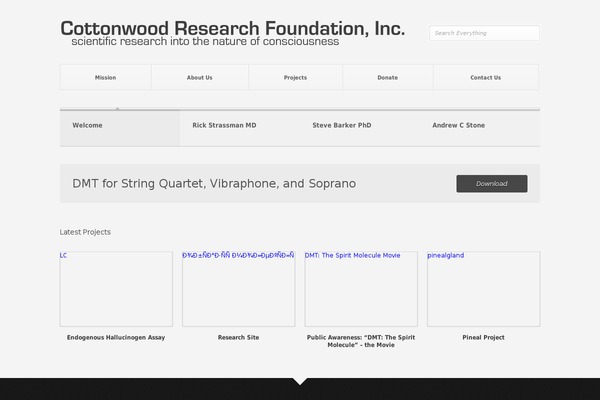Viewport: 600px width, 400px height.
Task: Open the pinealgland project thumbnail
Action: [484, 289]
